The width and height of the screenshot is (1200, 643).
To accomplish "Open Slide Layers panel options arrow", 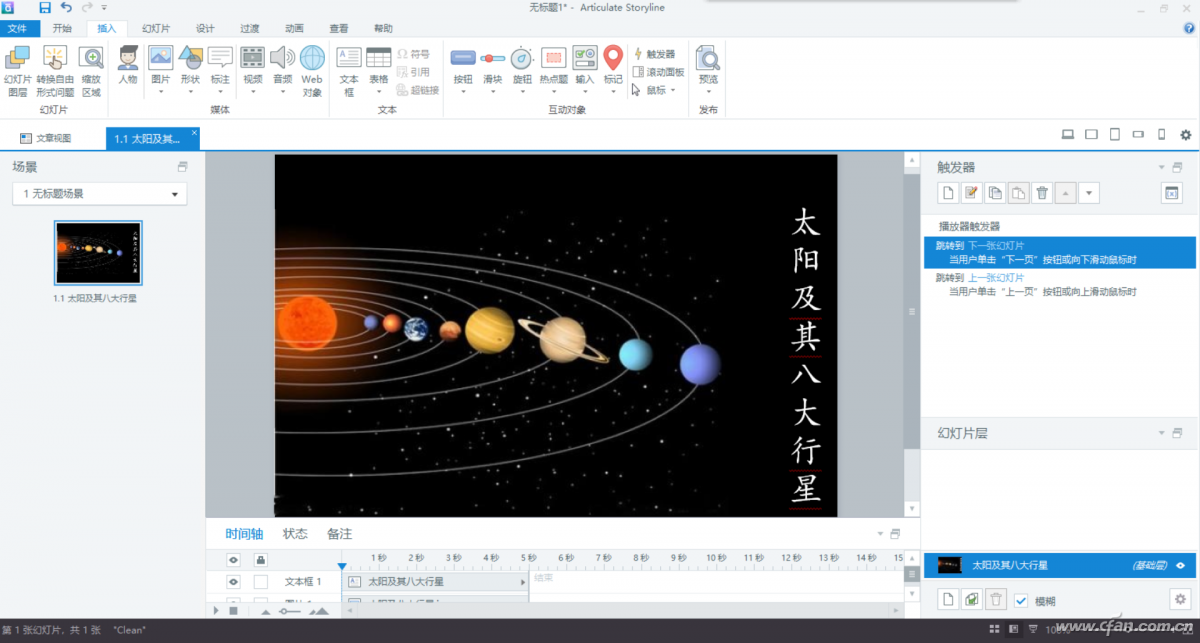I will (x=1161, y=433).
